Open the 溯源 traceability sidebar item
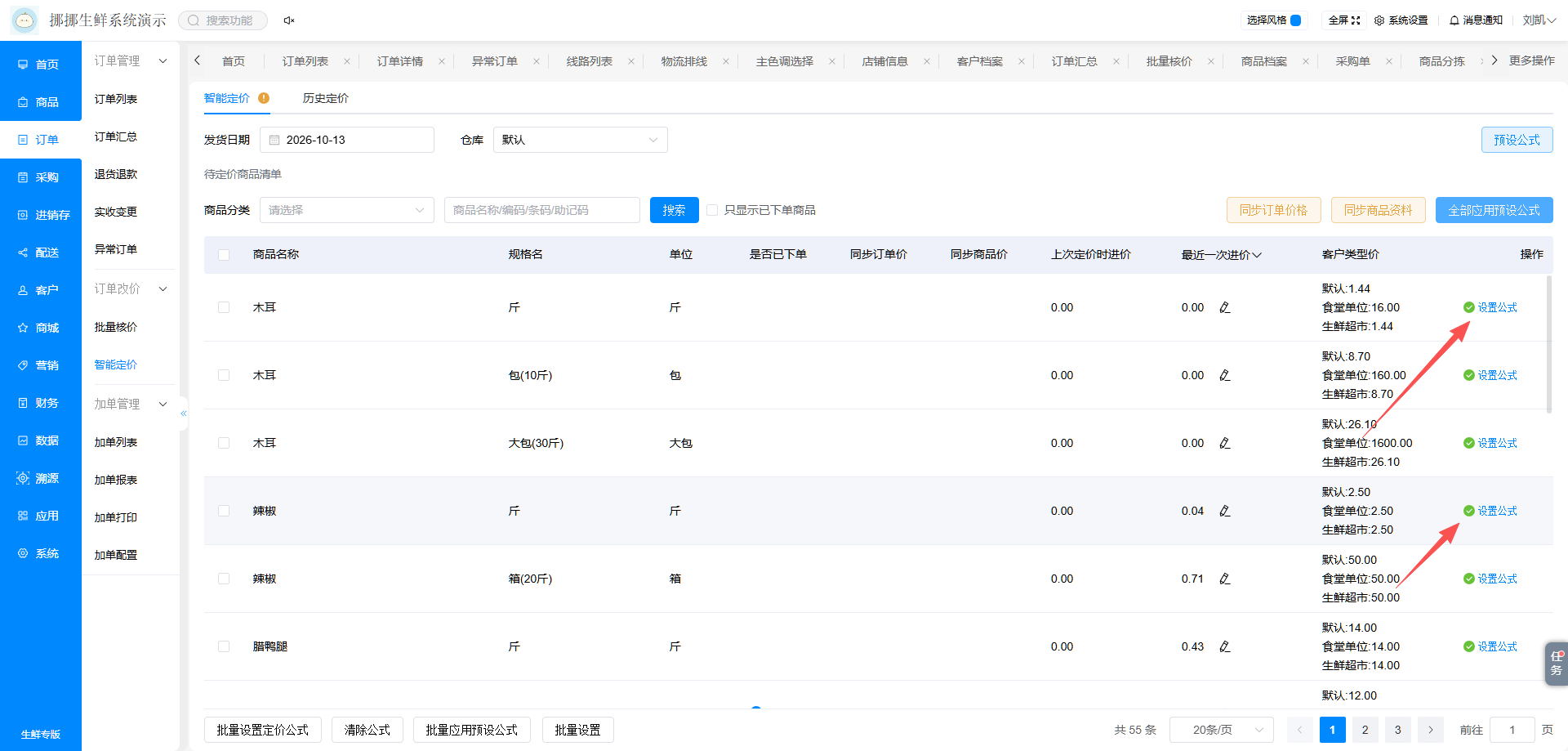This screenshot has width=1568, height=751. [x=40, y=478]
